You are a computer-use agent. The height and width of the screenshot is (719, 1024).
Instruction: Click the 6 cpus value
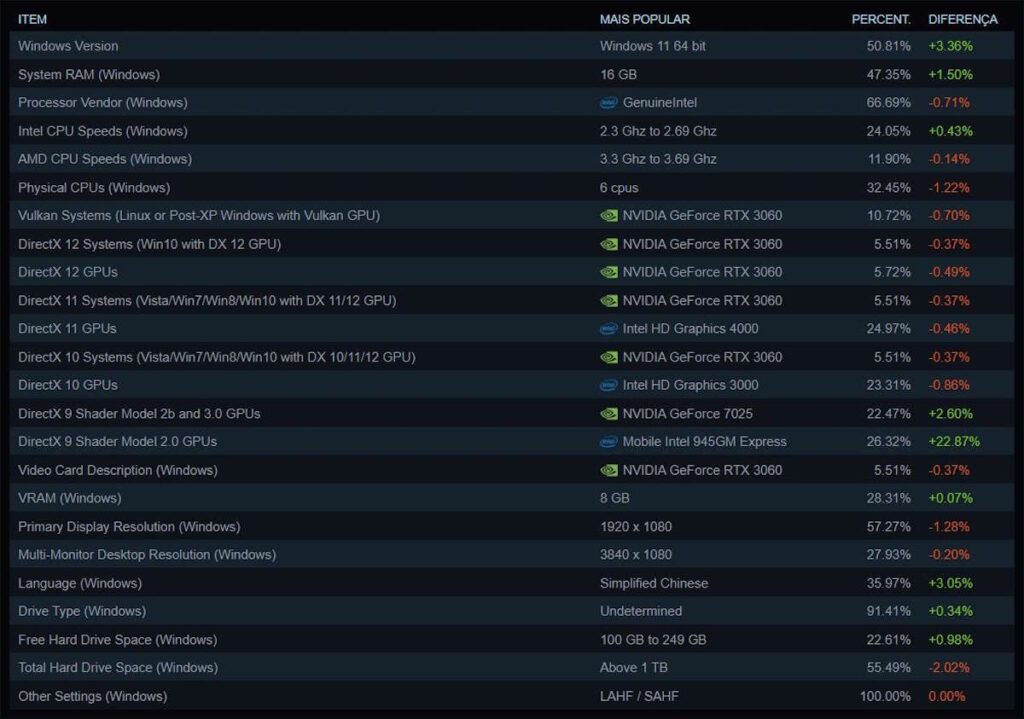[x=619, y=187]
